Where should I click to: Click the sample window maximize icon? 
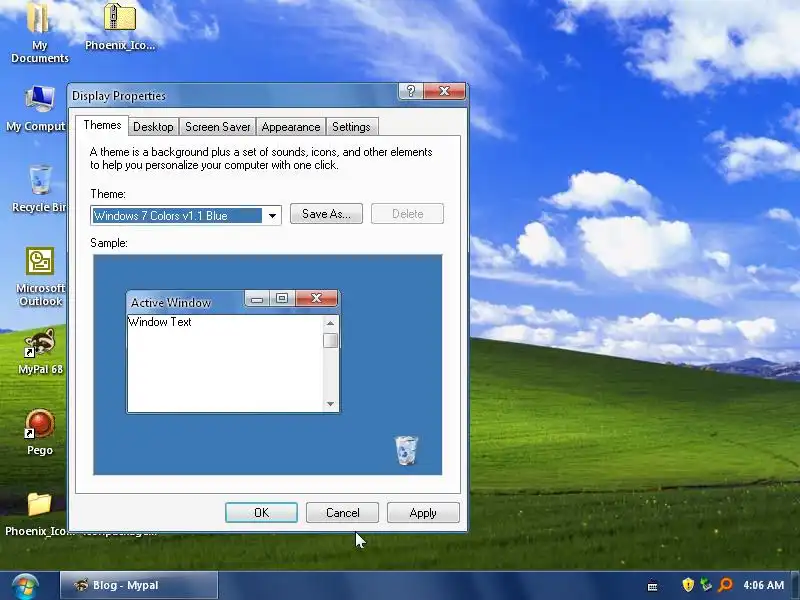coord(282,298)
